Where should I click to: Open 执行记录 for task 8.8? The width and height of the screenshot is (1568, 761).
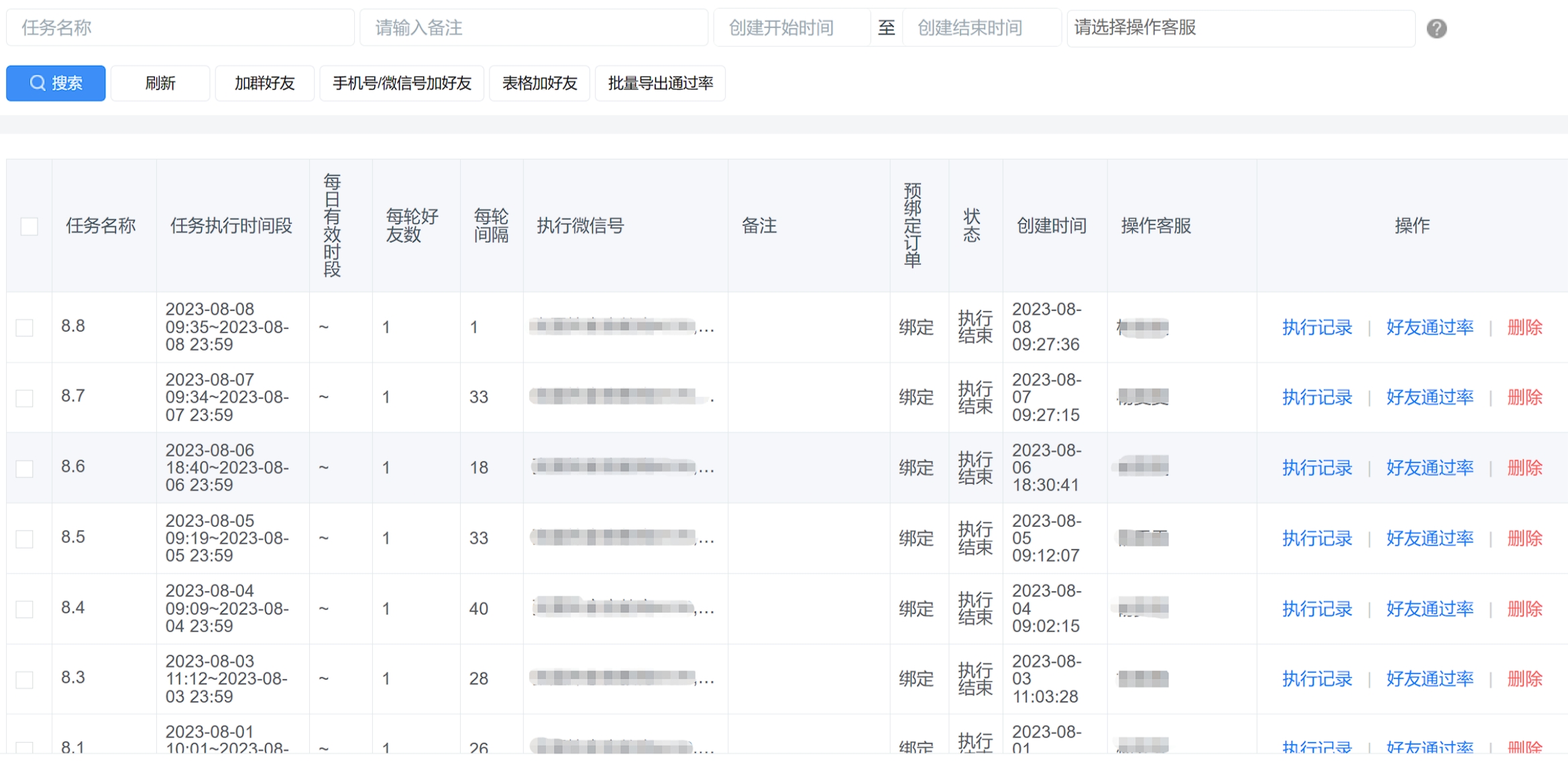(x=1317, y=328)
